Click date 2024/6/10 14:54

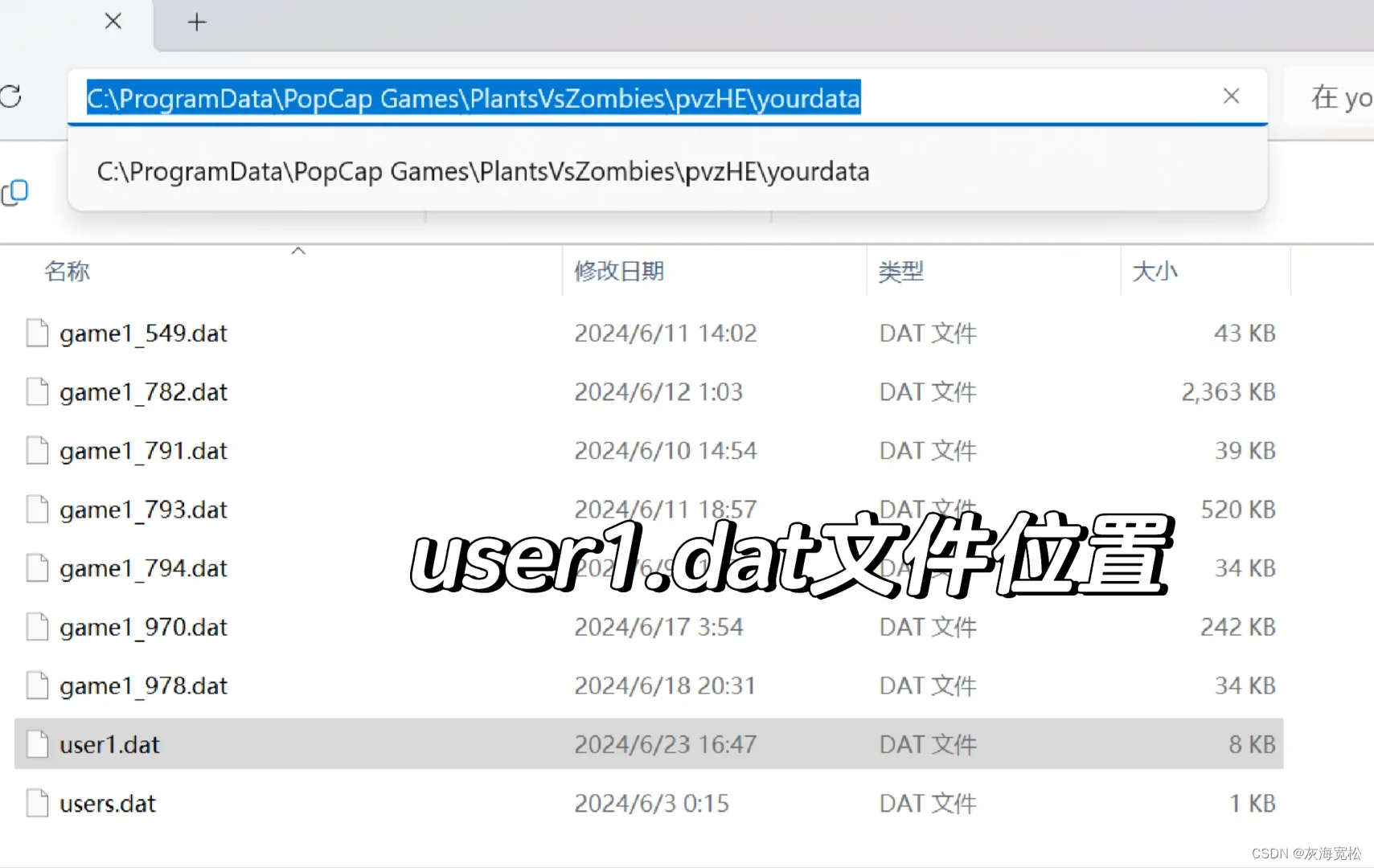tap(666, 451)
